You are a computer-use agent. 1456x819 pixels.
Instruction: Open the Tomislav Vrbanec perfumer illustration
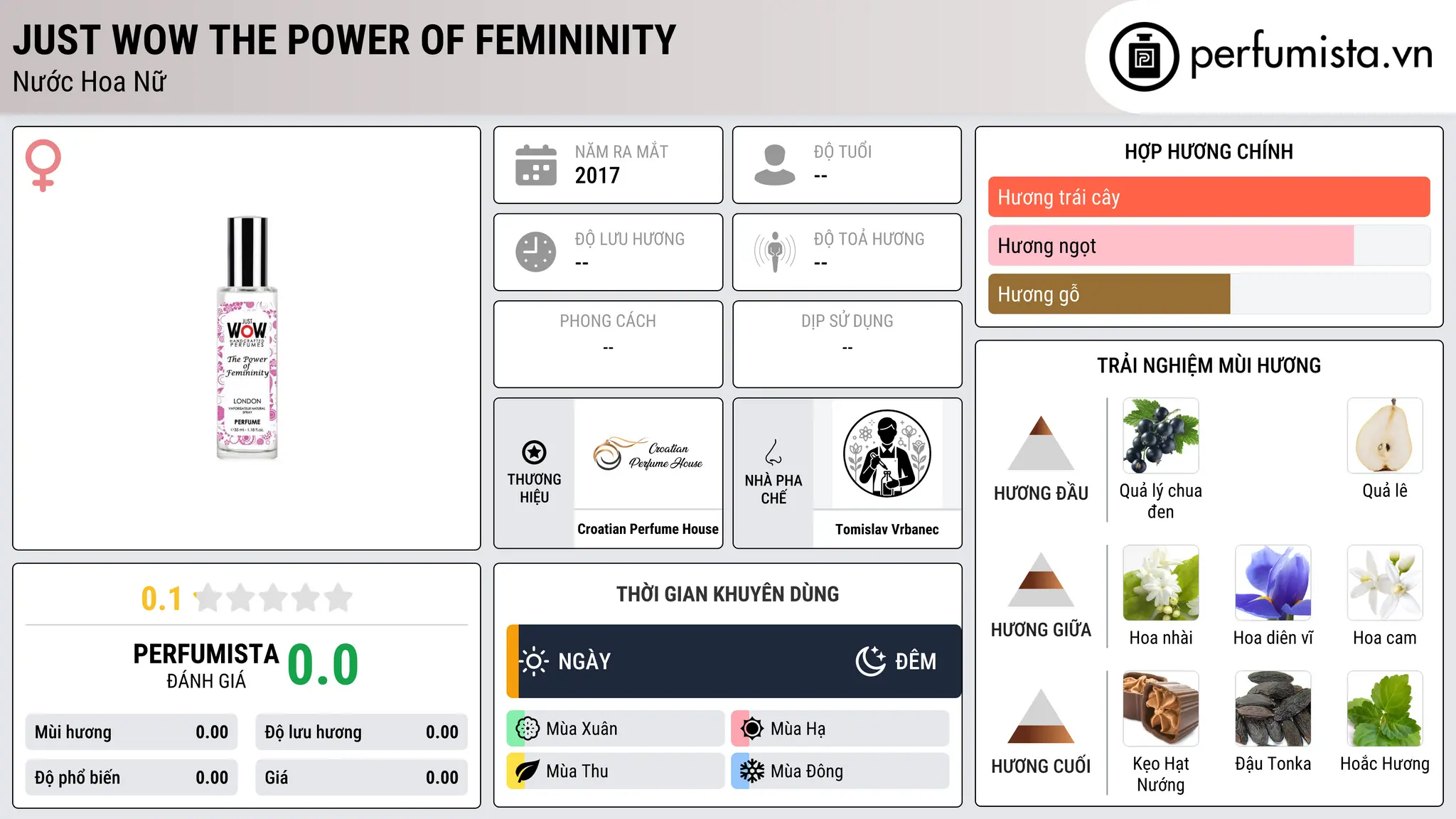coord(887,454)
